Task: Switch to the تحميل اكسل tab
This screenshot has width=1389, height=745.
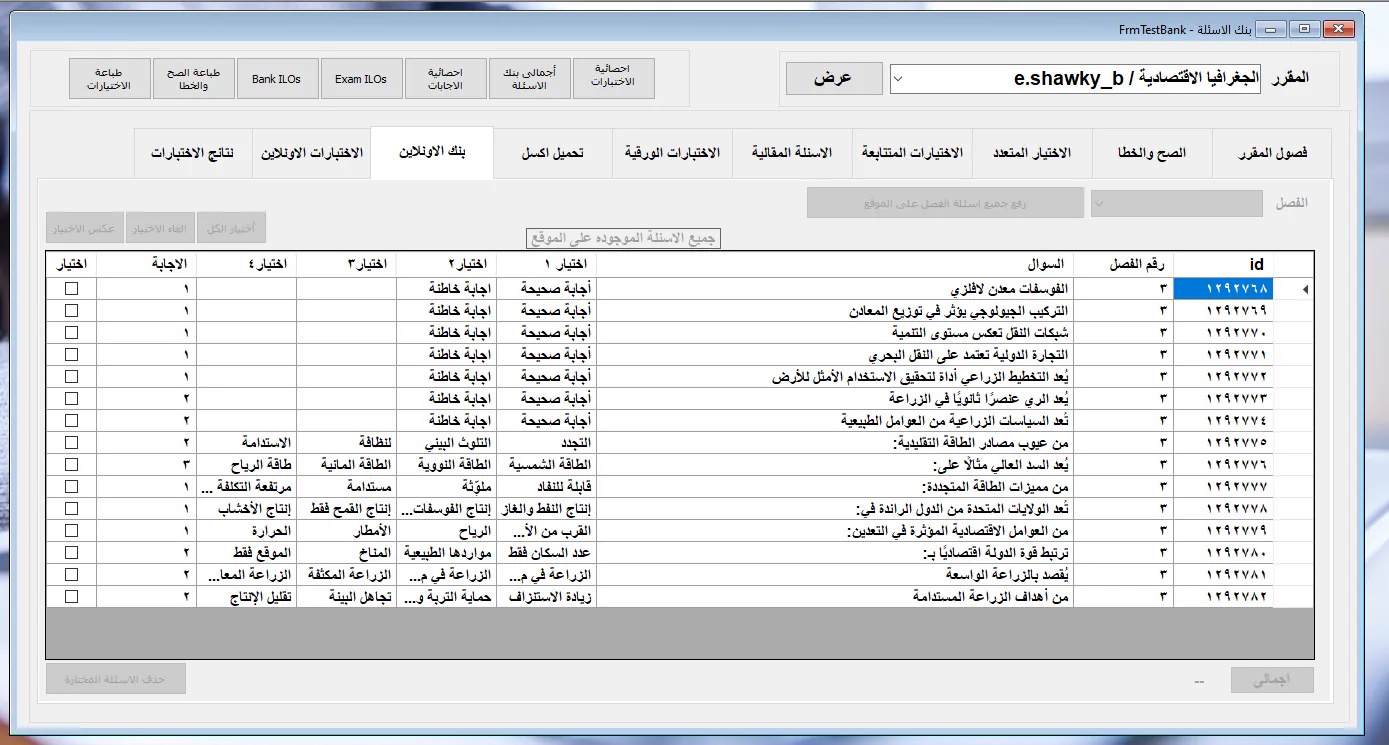Action: [552, 153]
